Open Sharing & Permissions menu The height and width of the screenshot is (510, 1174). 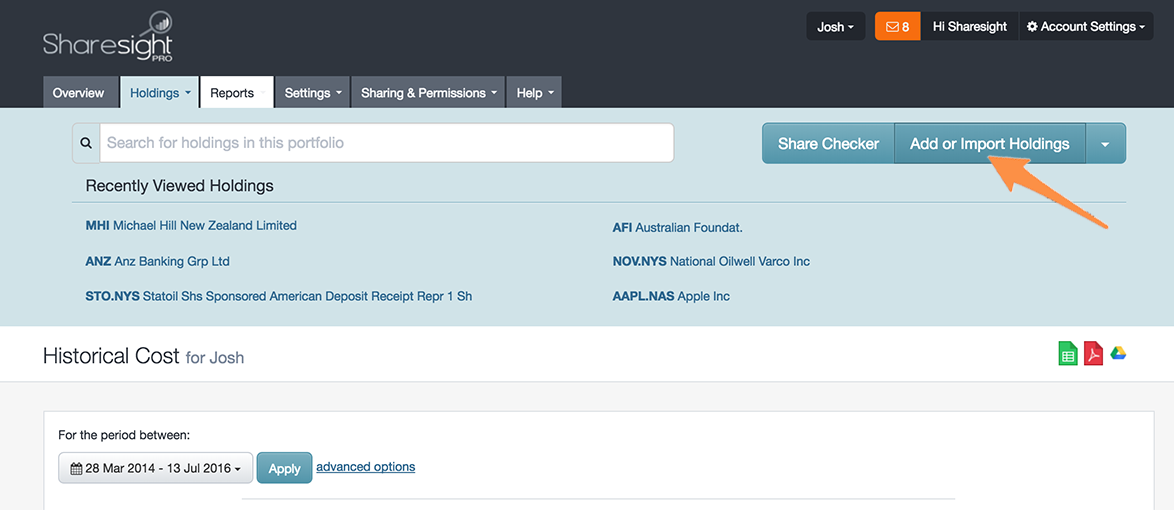click(429, 93)
